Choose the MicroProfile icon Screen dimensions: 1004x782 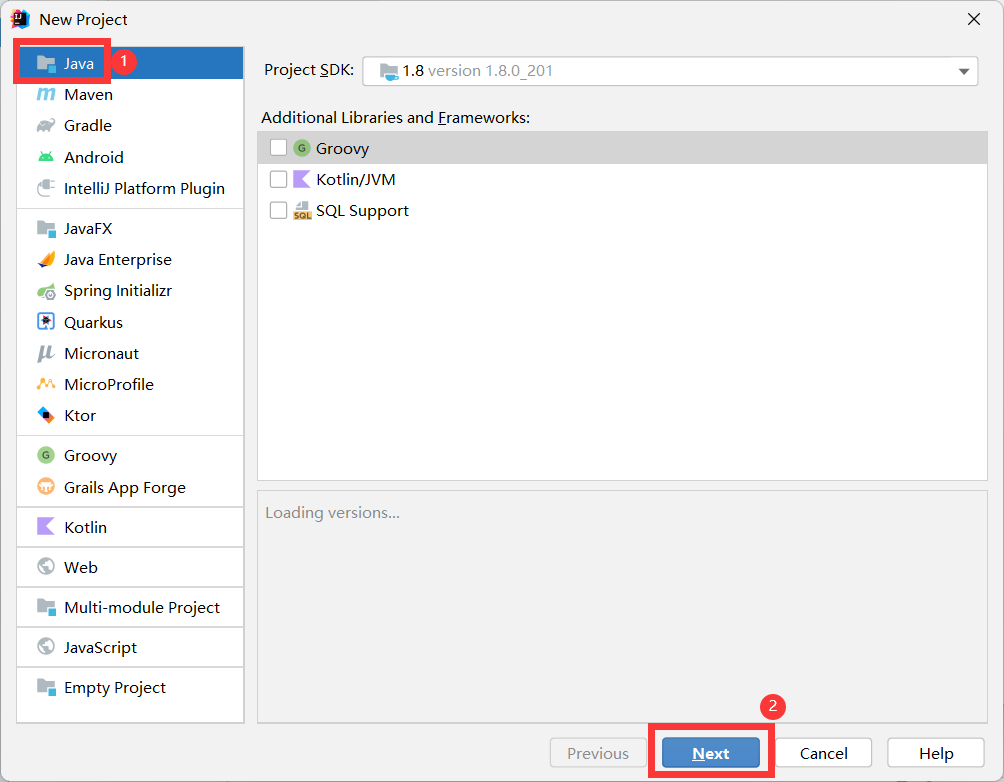[46, 384]
